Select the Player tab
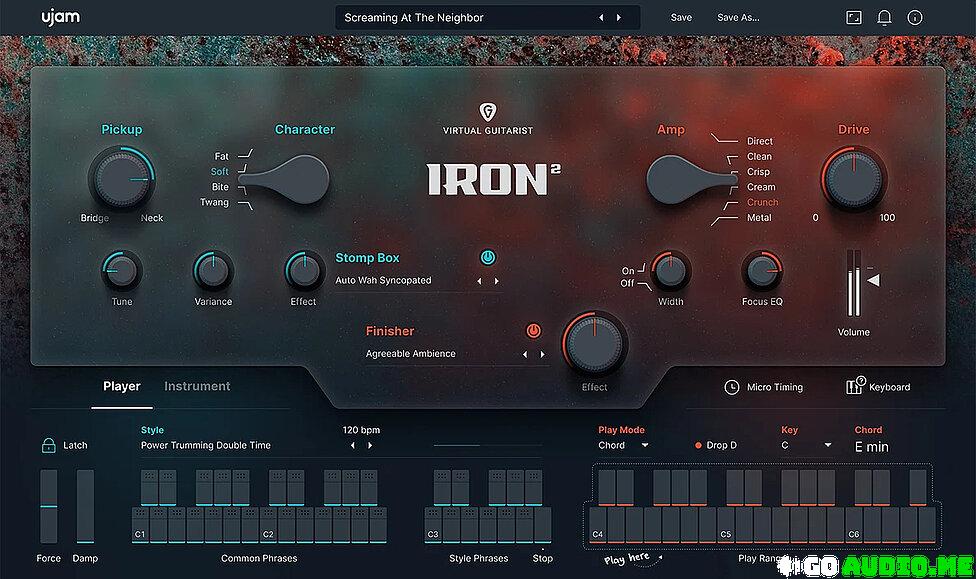 122,386
